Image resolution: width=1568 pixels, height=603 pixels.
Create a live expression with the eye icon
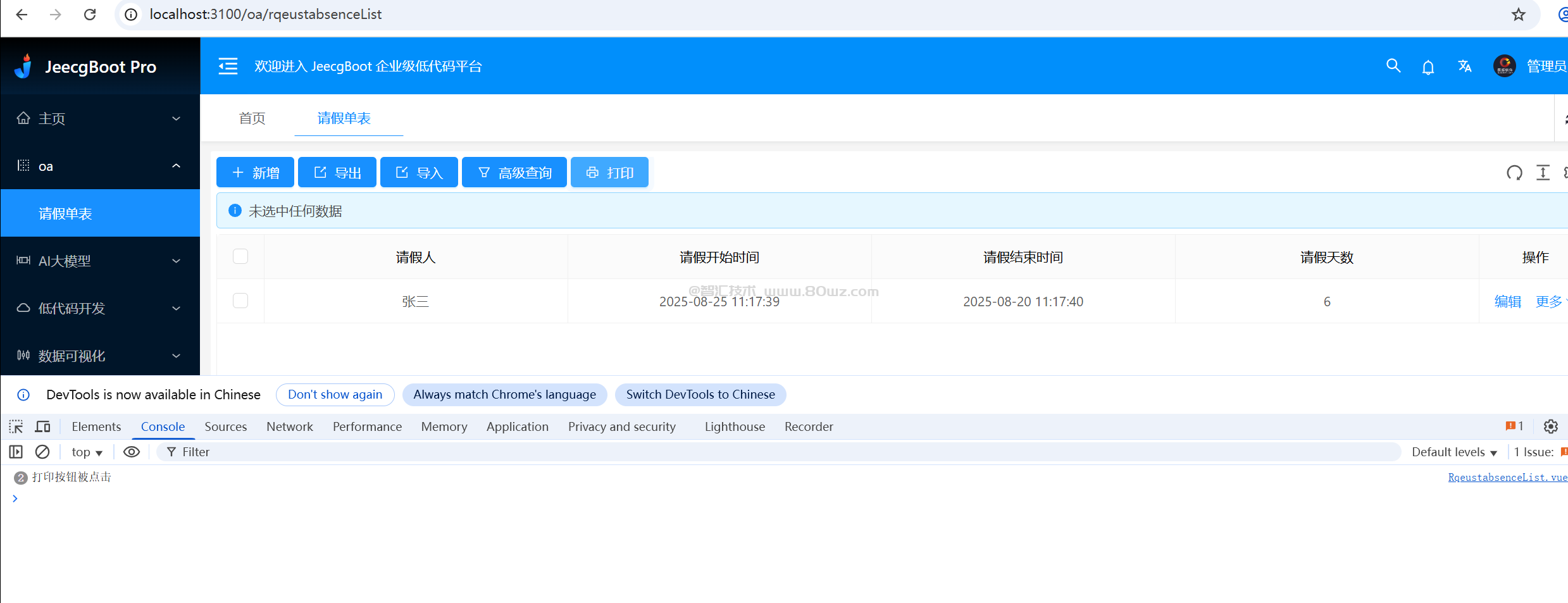(132, 452)
